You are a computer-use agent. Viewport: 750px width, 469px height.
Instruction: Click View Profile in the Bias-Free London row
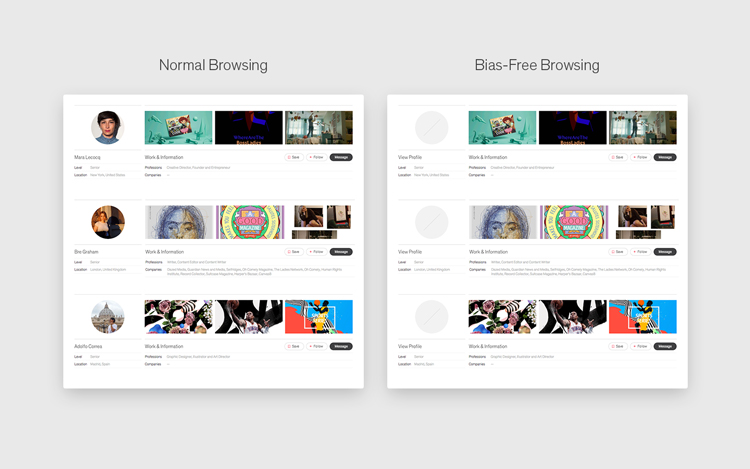pyautogui.click(x=410, y=252)
